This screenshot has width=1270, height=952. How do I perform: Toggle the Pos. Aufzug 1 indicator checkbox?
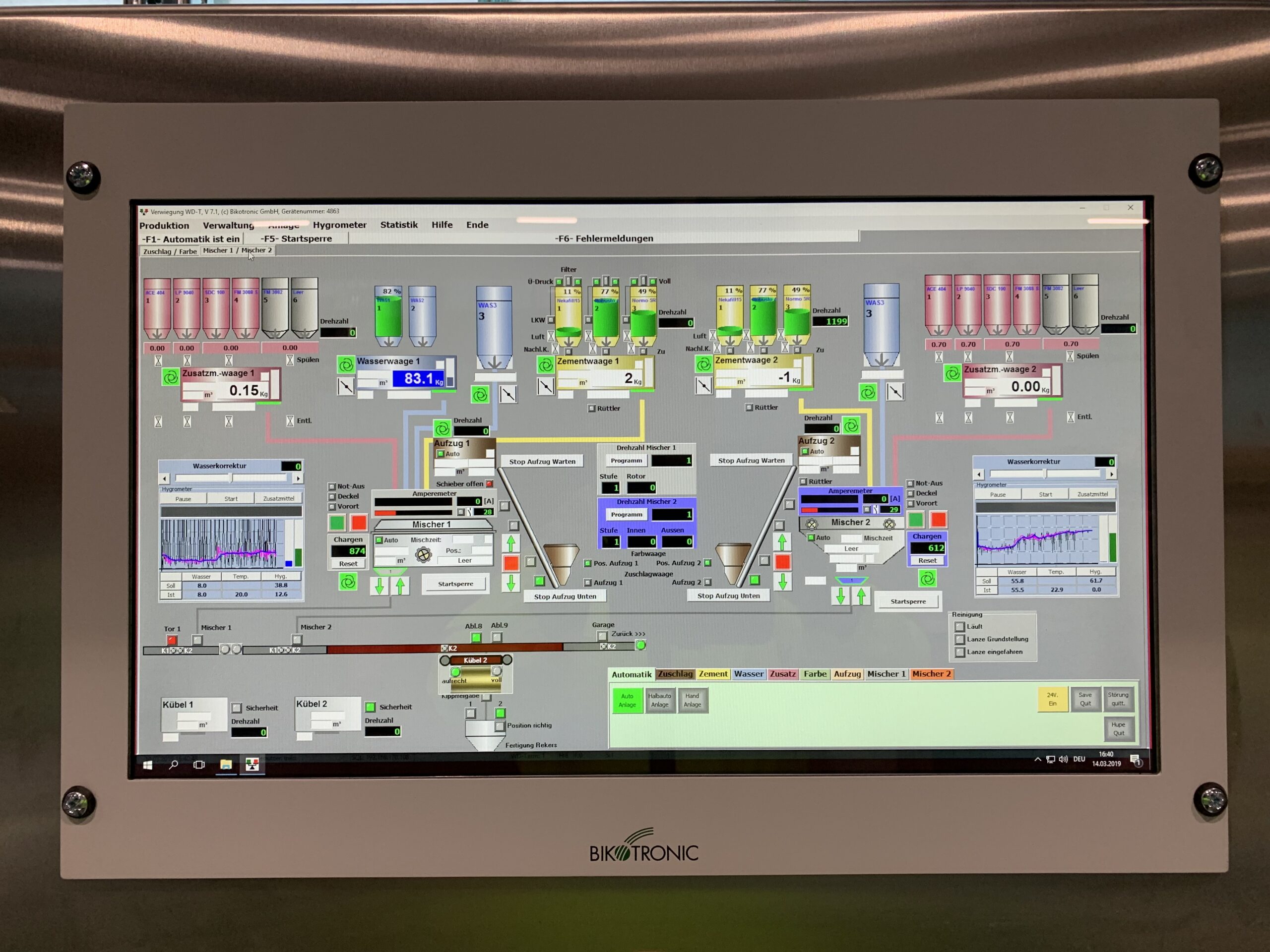tap(587, 563)
